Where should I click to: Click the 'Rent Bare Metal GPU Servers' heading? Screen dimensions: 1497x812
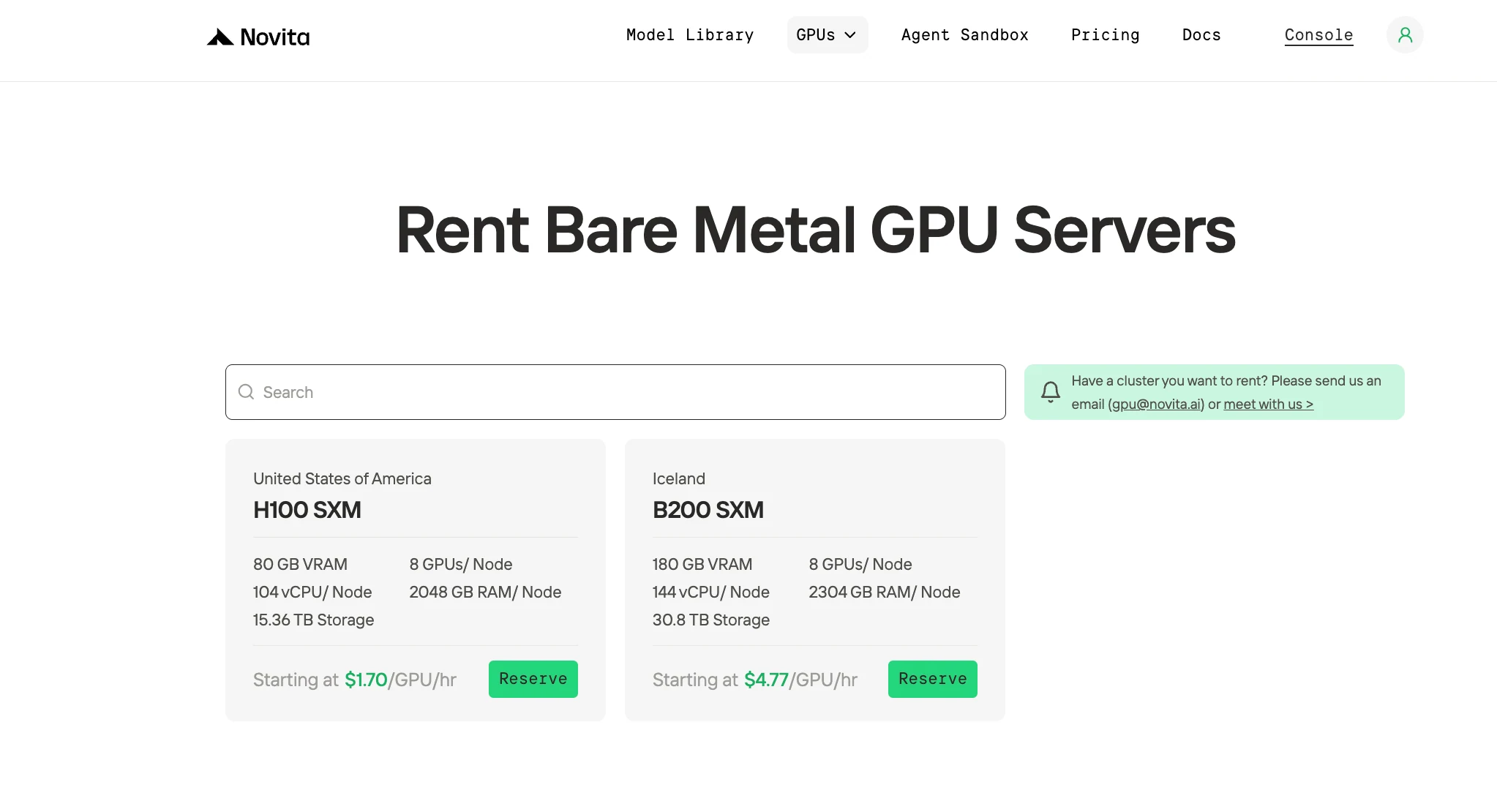(816, 230)
